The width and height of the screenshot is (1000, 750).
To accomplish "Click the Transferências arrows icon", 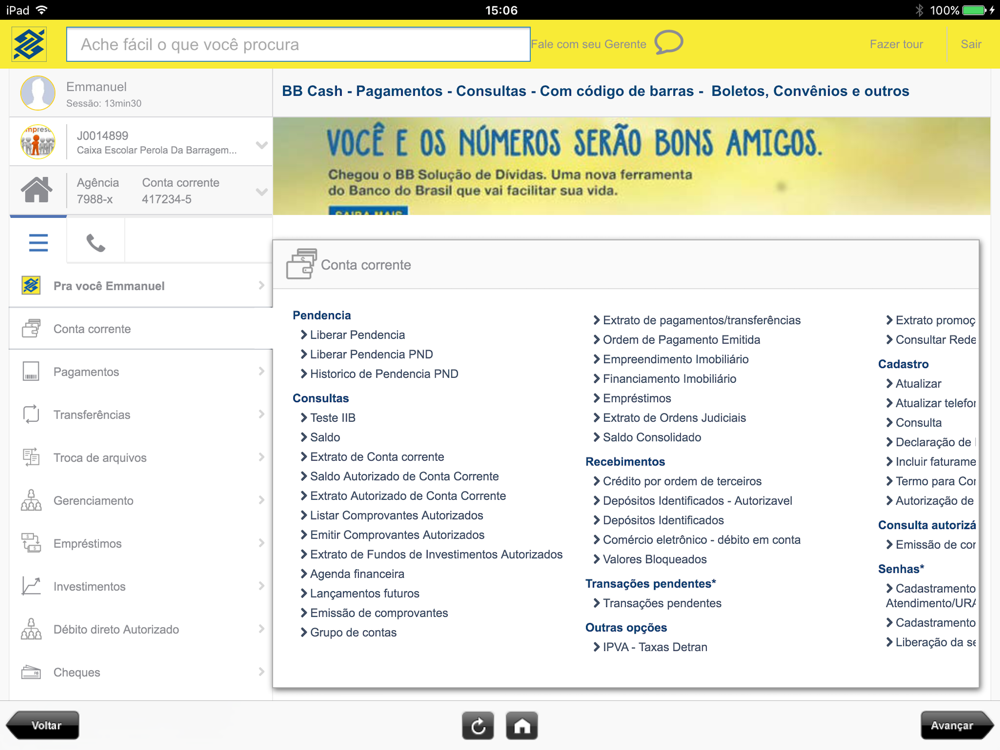I will 31,414.
